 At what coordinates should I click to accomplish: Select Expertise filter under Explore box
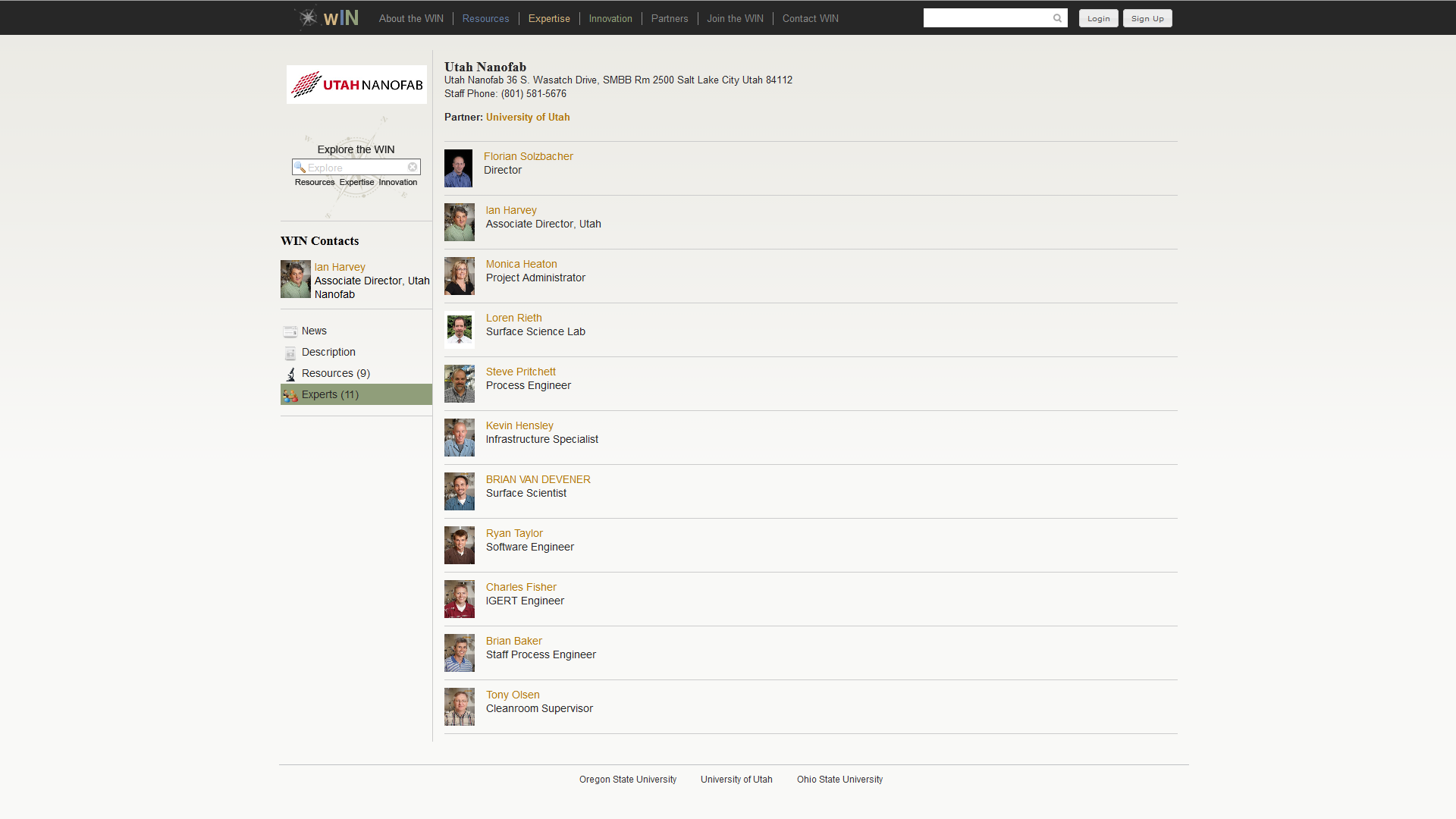click(x=356, y=182)
